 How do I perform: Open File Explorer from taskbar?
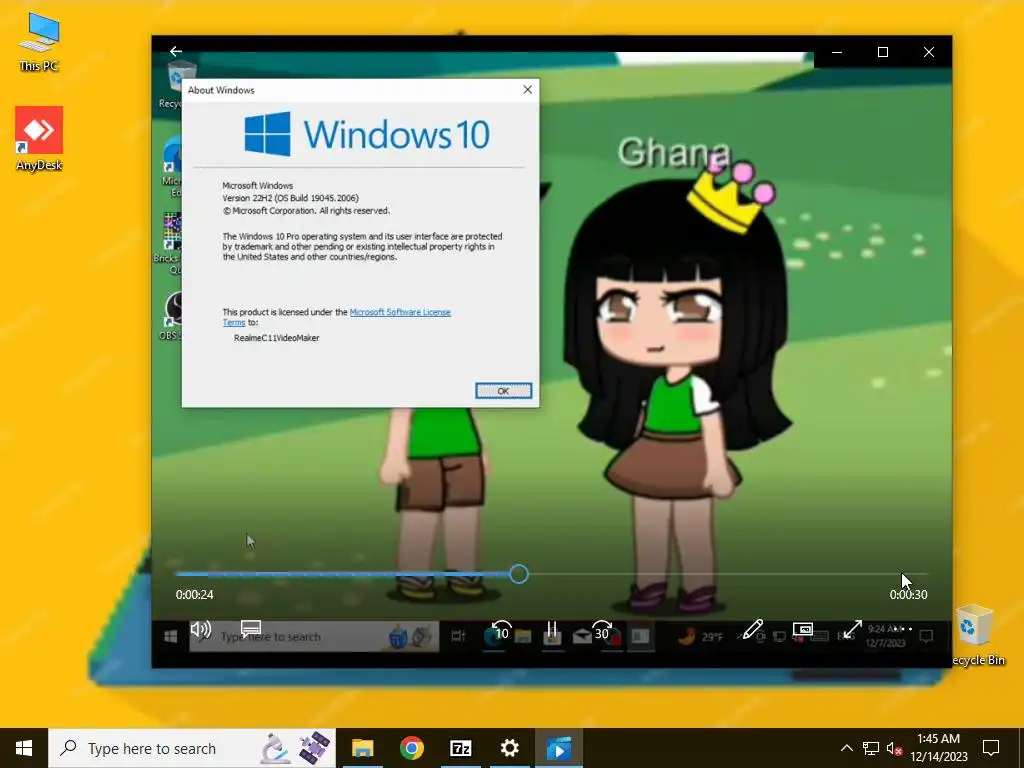(x=362, y=748)
